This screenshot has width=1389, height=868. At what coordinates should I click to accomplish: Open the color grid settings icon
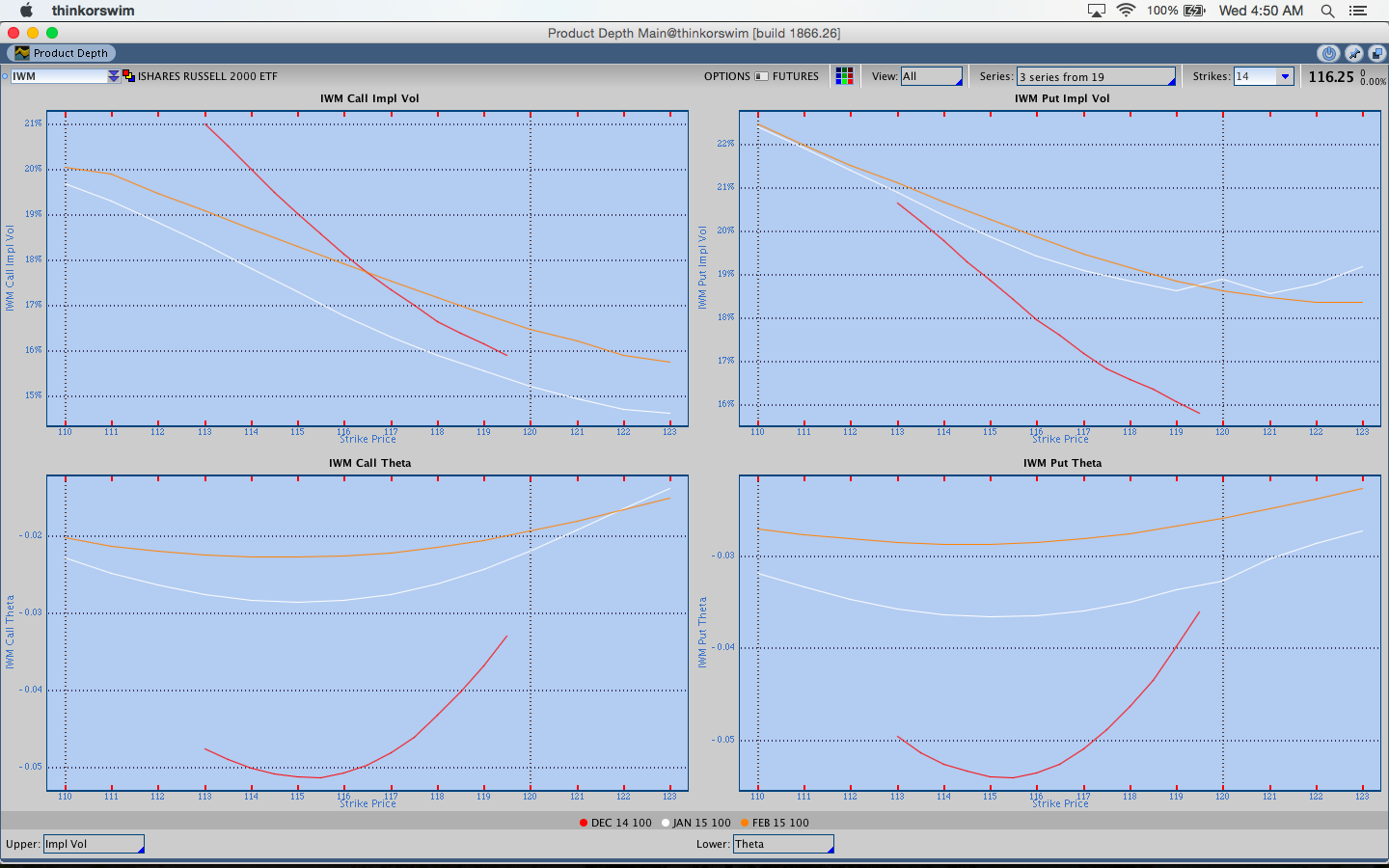coord(844,76)
